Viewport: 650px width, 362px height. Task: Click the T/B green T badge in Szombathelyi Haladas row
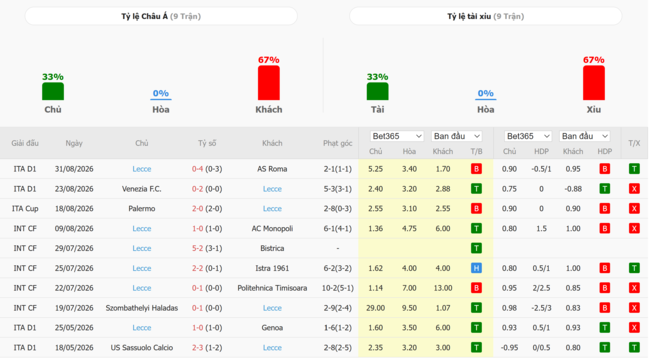click(476, 308)
